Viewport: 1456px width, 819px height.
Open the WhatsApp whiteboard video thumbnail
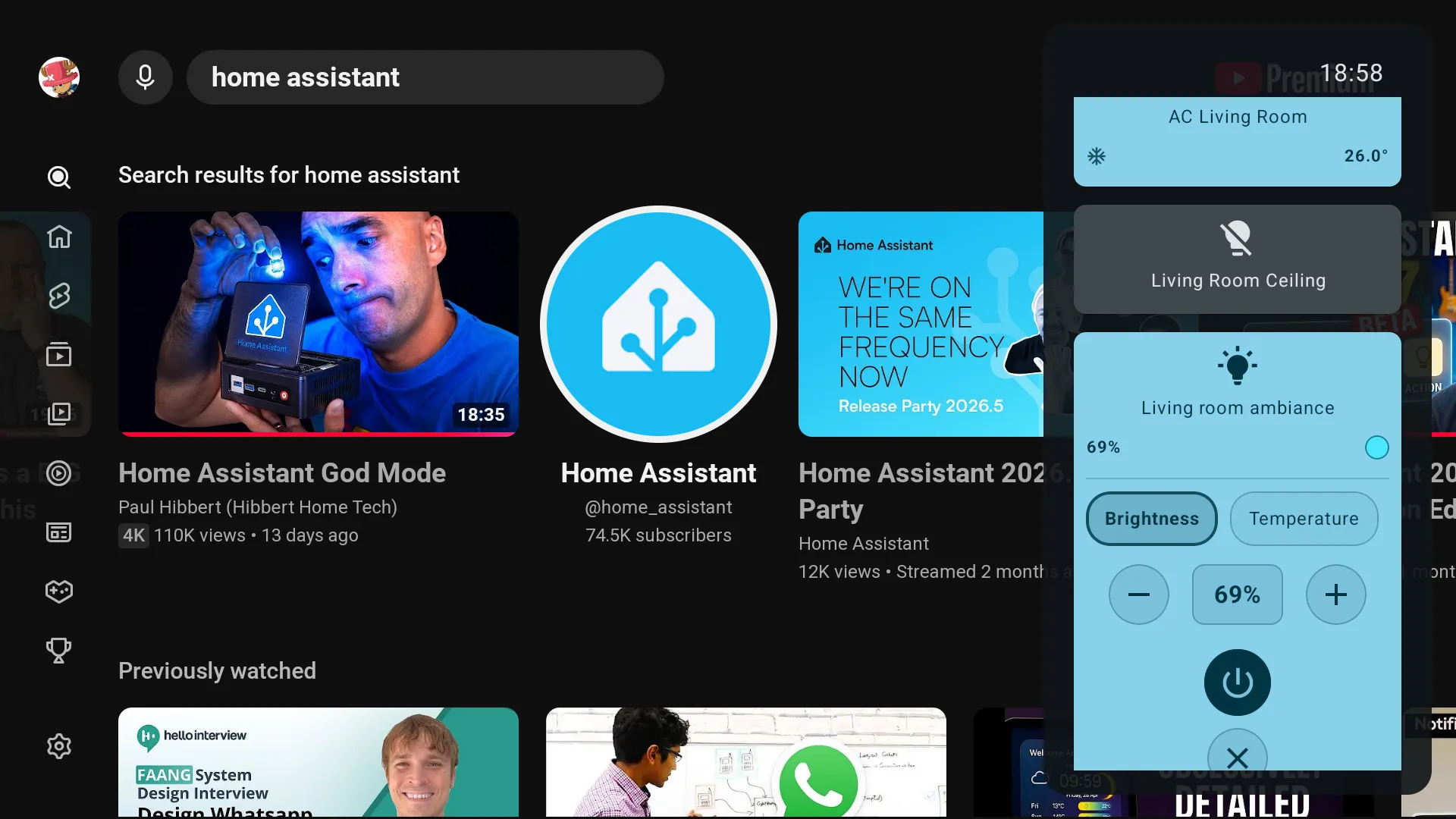pos(746,762)
